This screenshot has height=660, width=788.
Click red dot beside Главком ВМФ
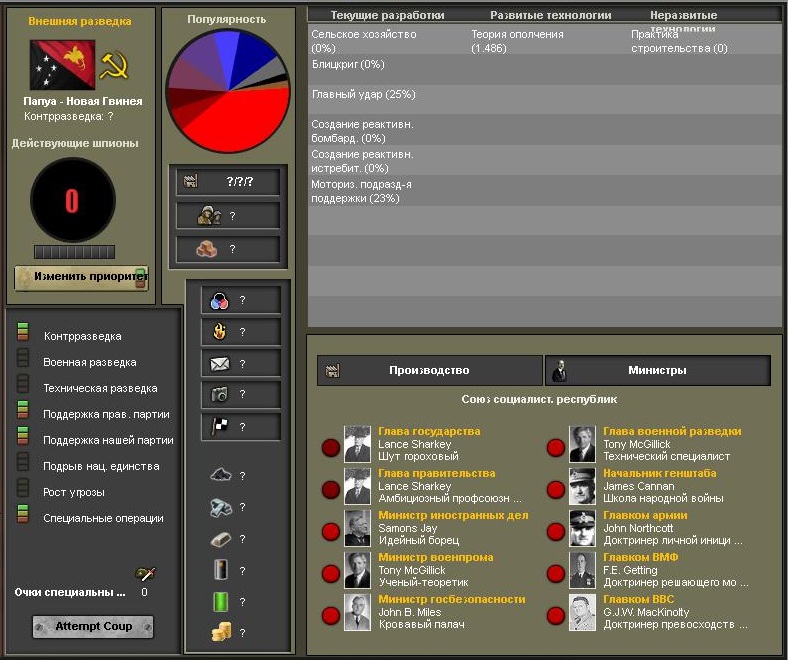[x=556, y=573]
